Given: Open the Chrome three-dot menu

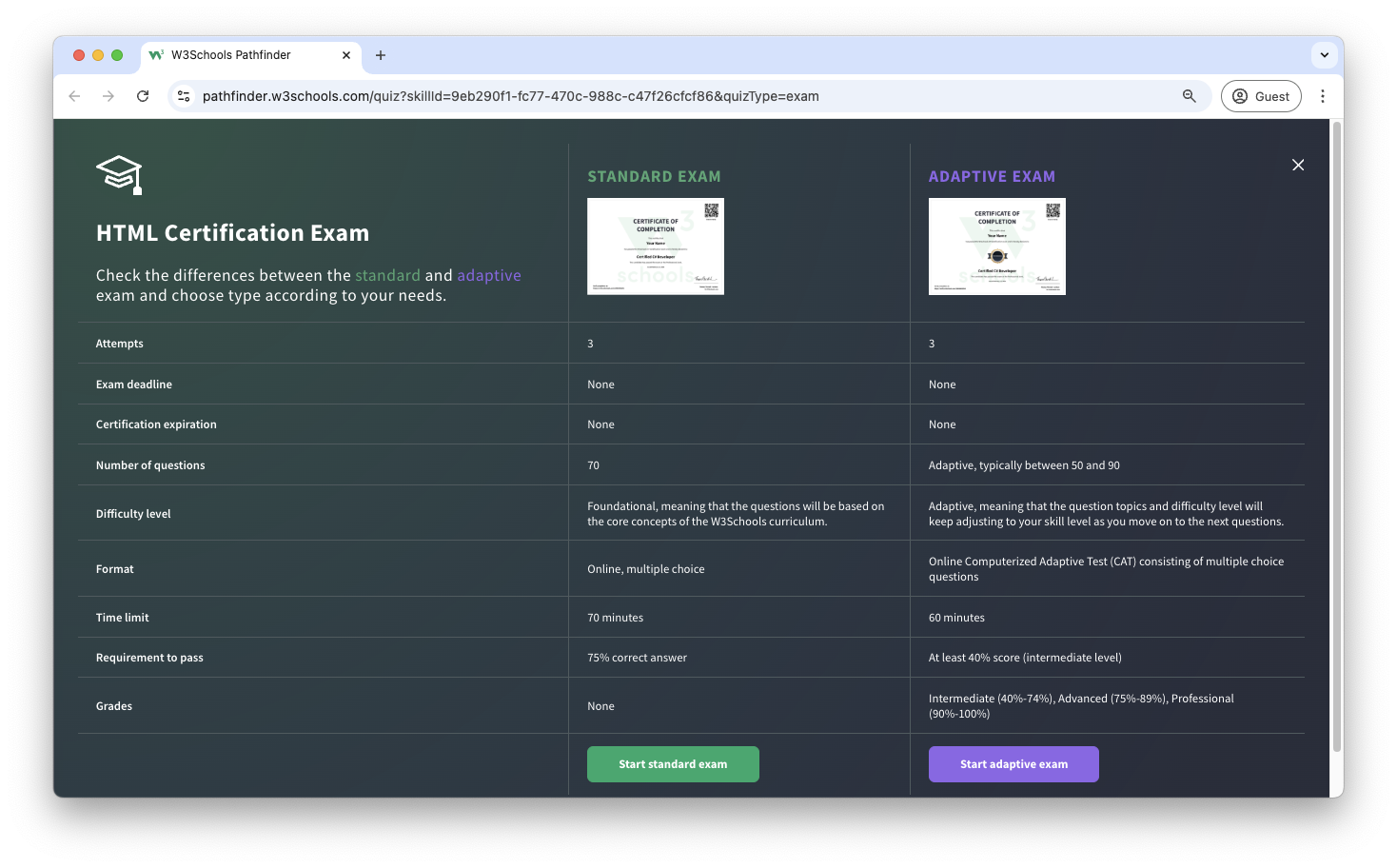Looking at the screenshot, I should 1322,96.
